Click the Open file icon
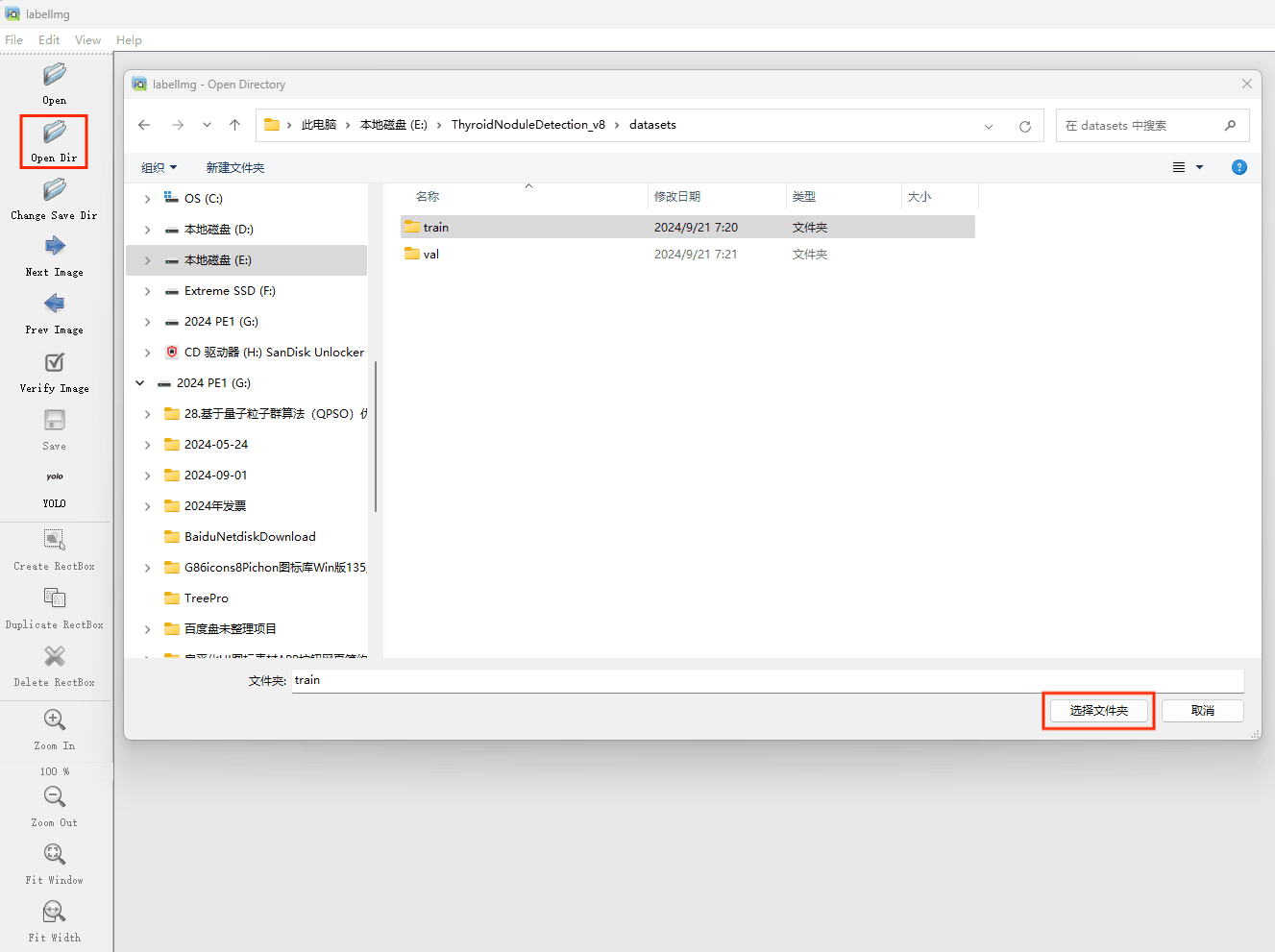 54,75
